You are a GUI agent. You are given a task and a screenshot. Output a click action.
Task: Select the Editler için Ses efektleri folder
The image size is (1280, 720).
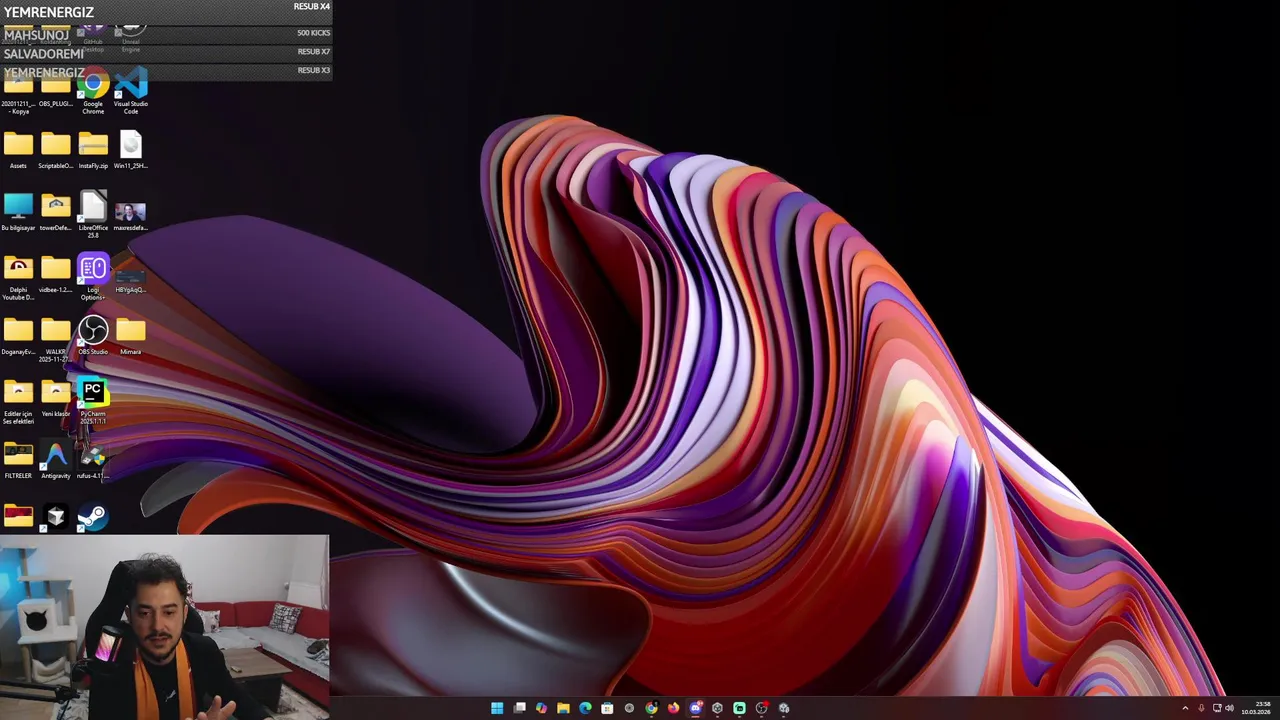pos(18,401)
